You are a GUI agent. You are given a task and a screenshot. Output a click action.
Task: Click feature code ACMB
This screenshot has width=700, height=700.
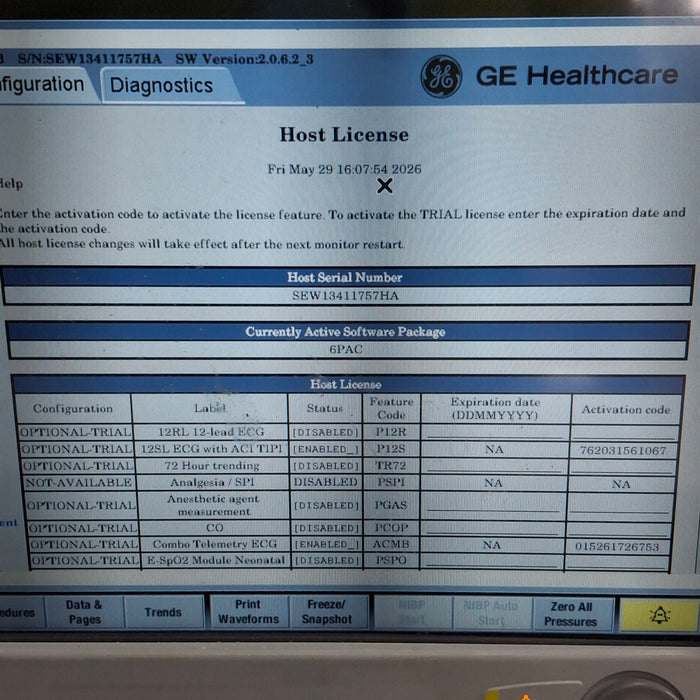pos(391,544)
